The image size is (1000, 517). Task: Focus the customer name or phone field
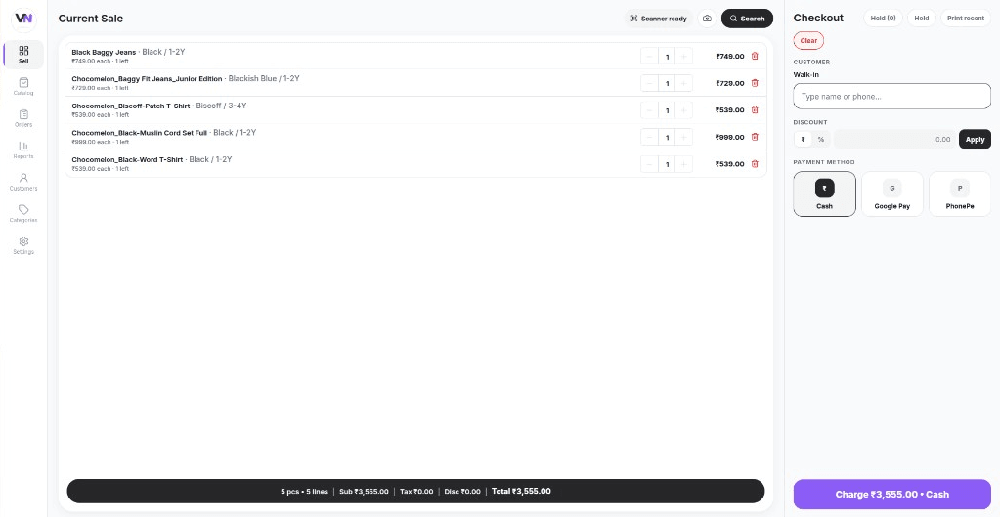tap(892, 96)
